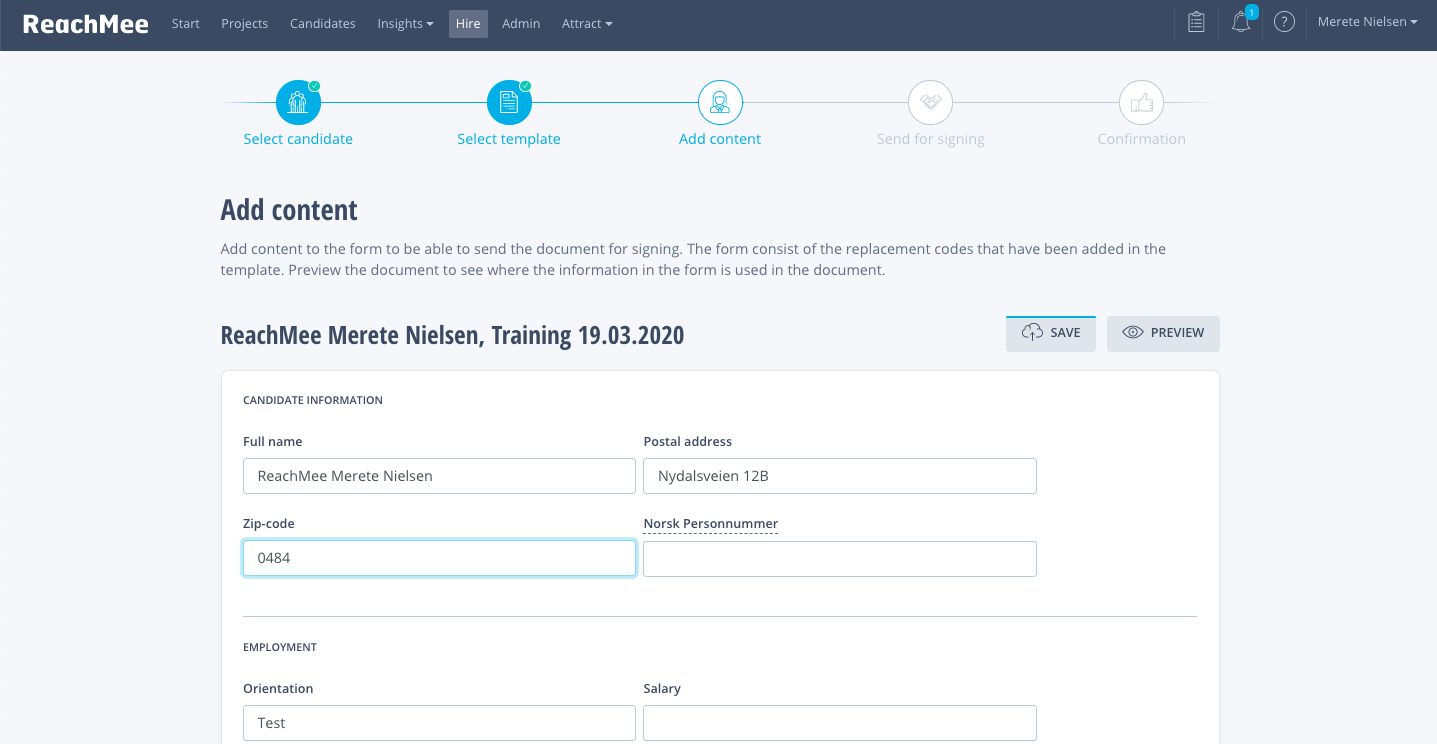This screenshot has height=744, width=1437.
Task: Open the Insights dropdown menu
Action: (x=405, y=24)
